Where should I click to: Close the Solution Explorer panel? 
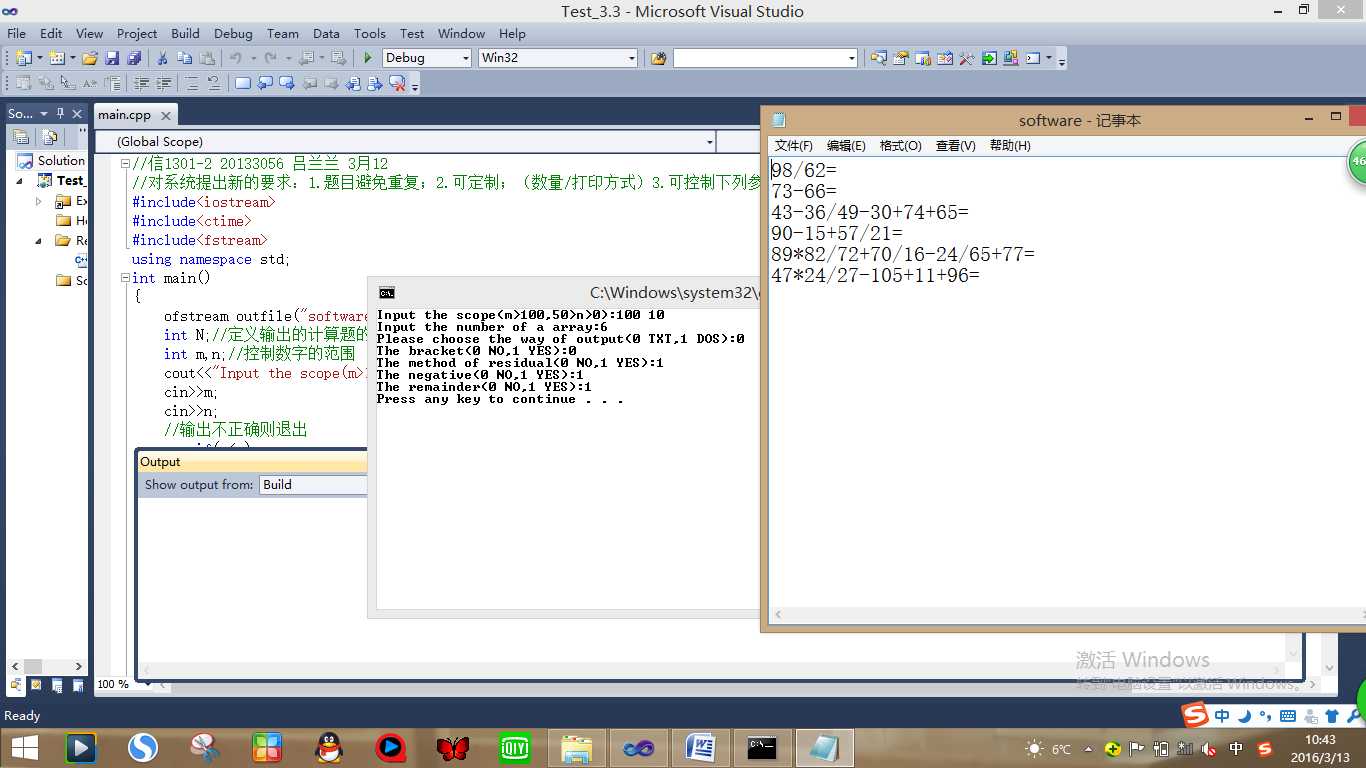77,114
